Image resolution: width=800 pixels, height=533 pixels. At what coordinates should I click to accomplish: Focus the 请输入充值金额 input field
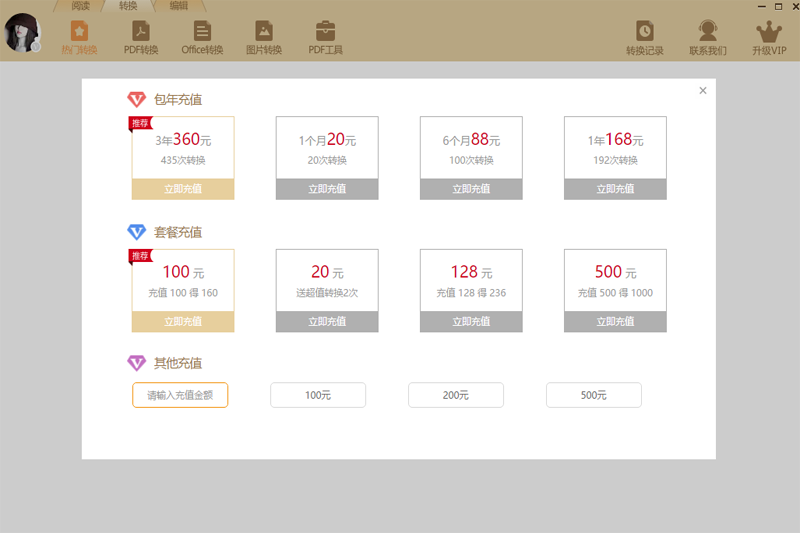pos(180,395)
